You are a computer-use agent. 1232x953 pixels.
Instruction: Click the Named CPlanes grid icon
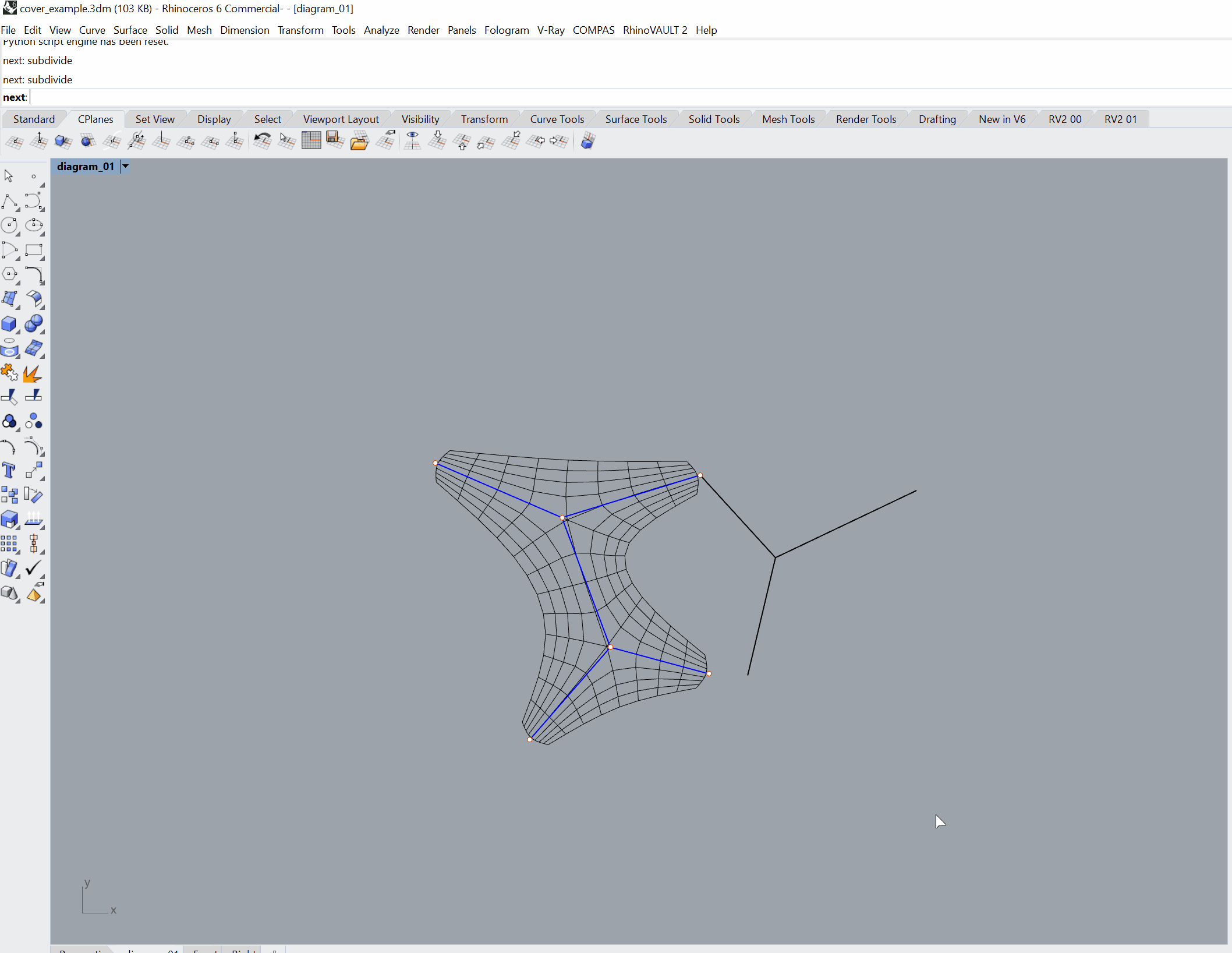coord(311,140)
